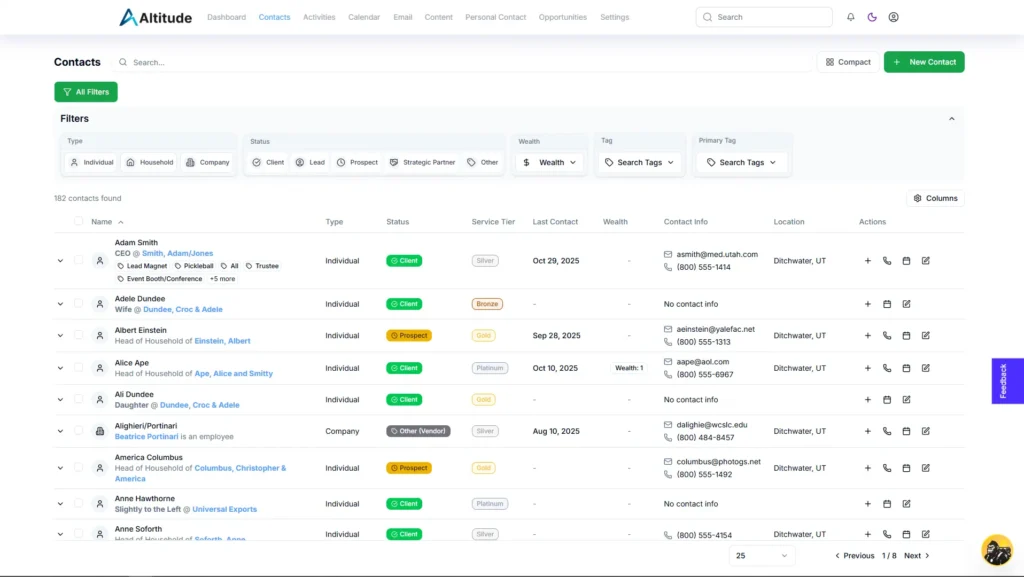
Task: Click the phone icon for Adam Smith
Action: click(887, 261)
